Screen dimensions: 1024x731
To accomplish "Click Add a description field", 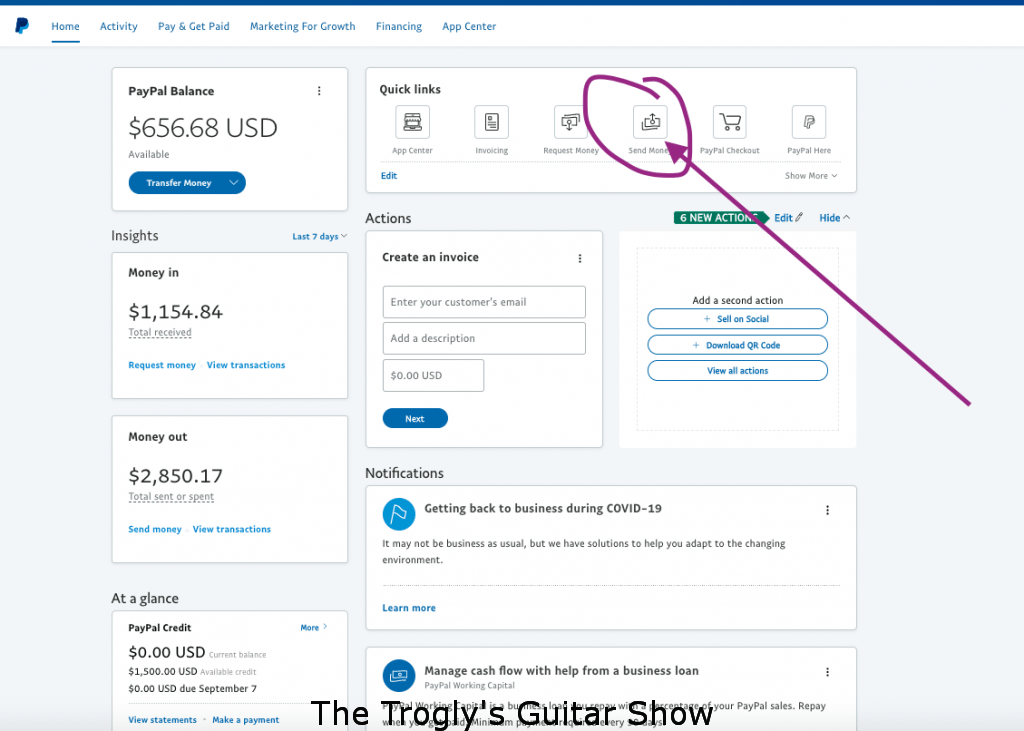I will click(x=484, y=338).
